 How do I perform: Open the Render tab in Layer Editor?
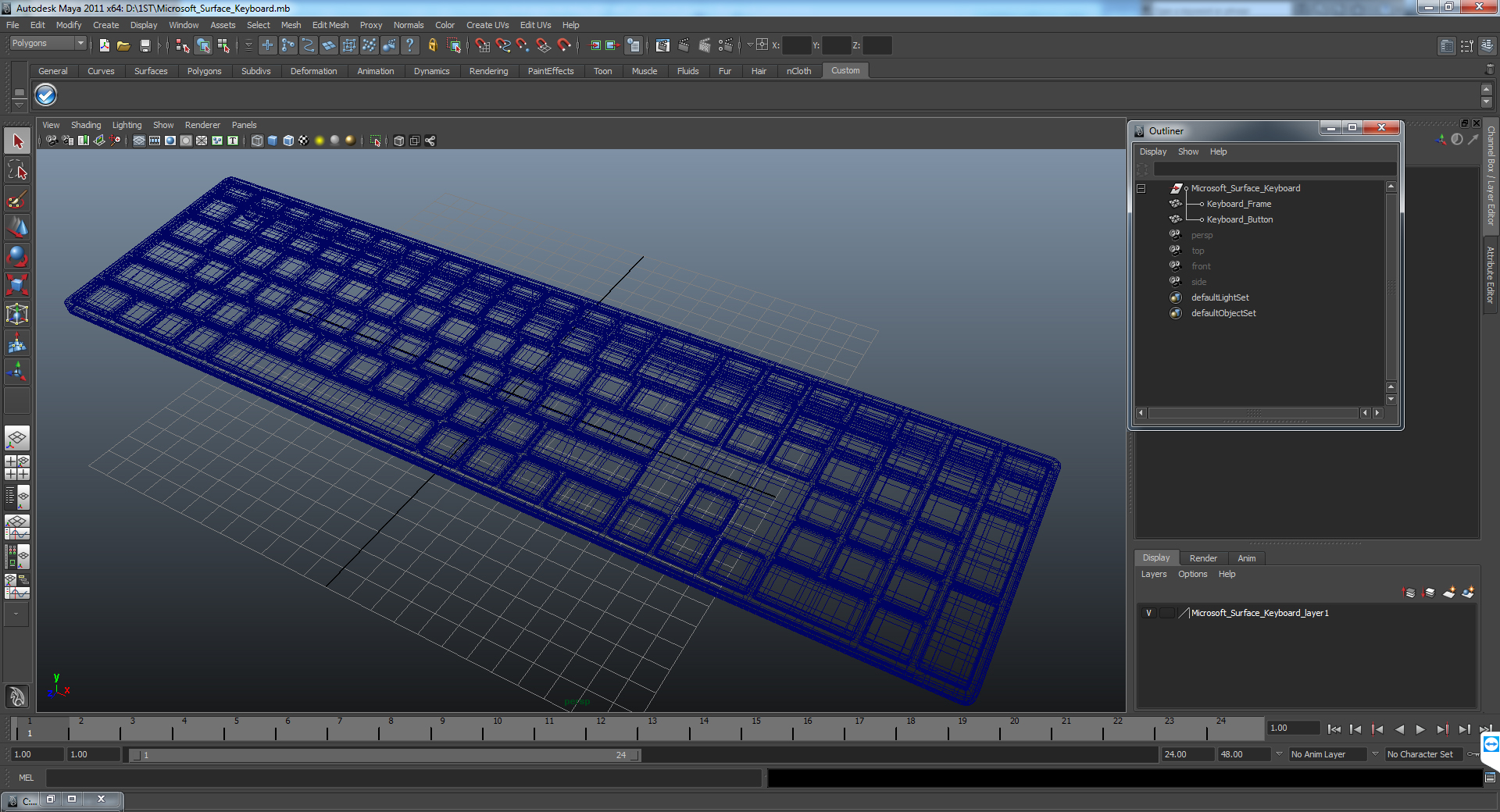tap(1203, 558)
